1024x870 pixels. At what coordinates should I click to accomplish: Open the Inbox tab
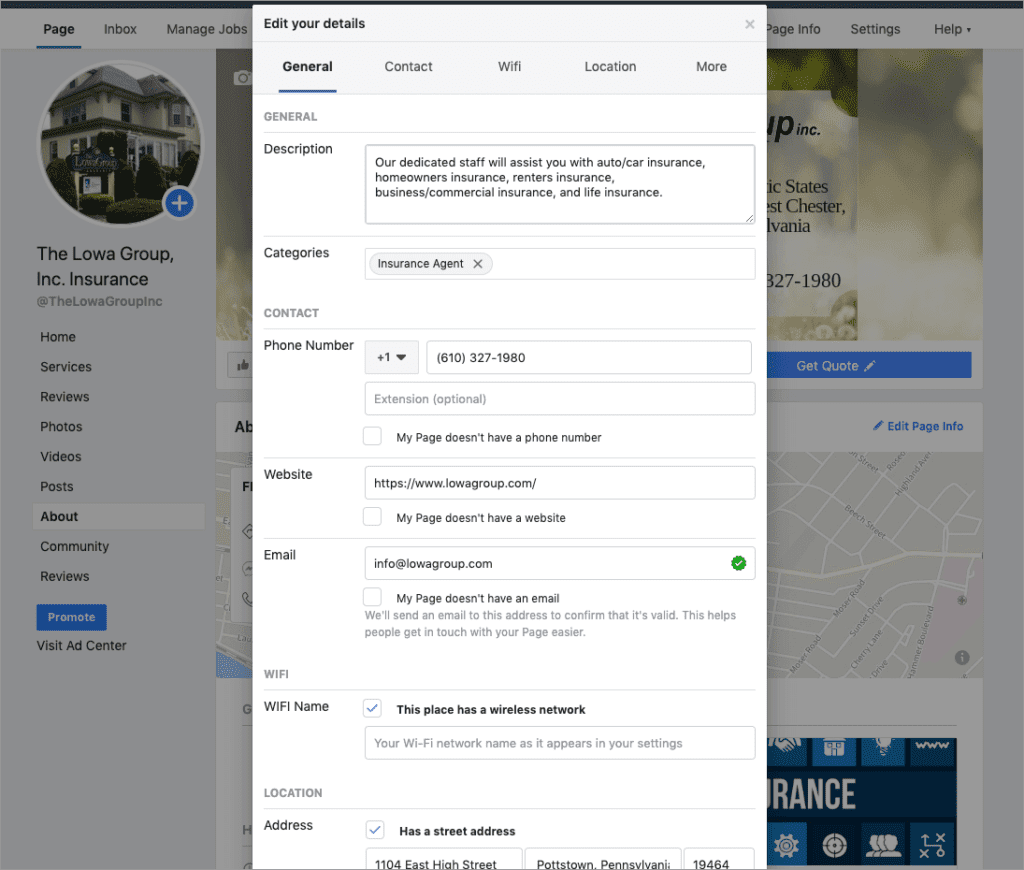tap(120, 29)
